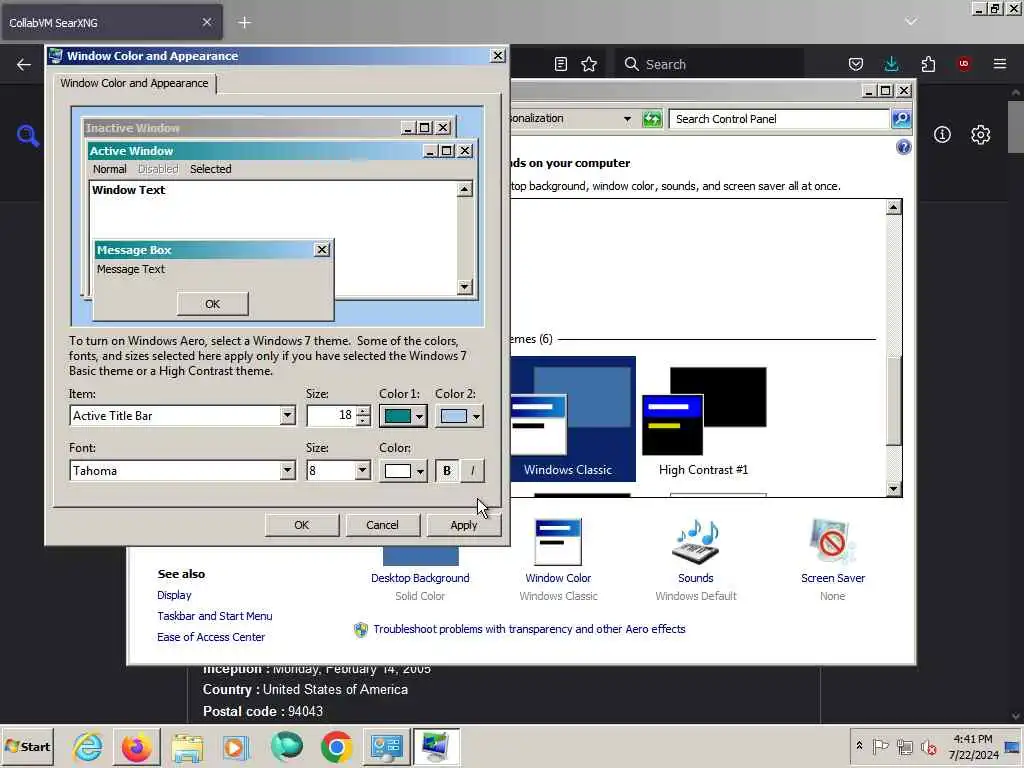The width and height of the screenshot is (1024, 768).
Task: Open the Color 2 dropdown arrow
Action: [x=476, y=416]
